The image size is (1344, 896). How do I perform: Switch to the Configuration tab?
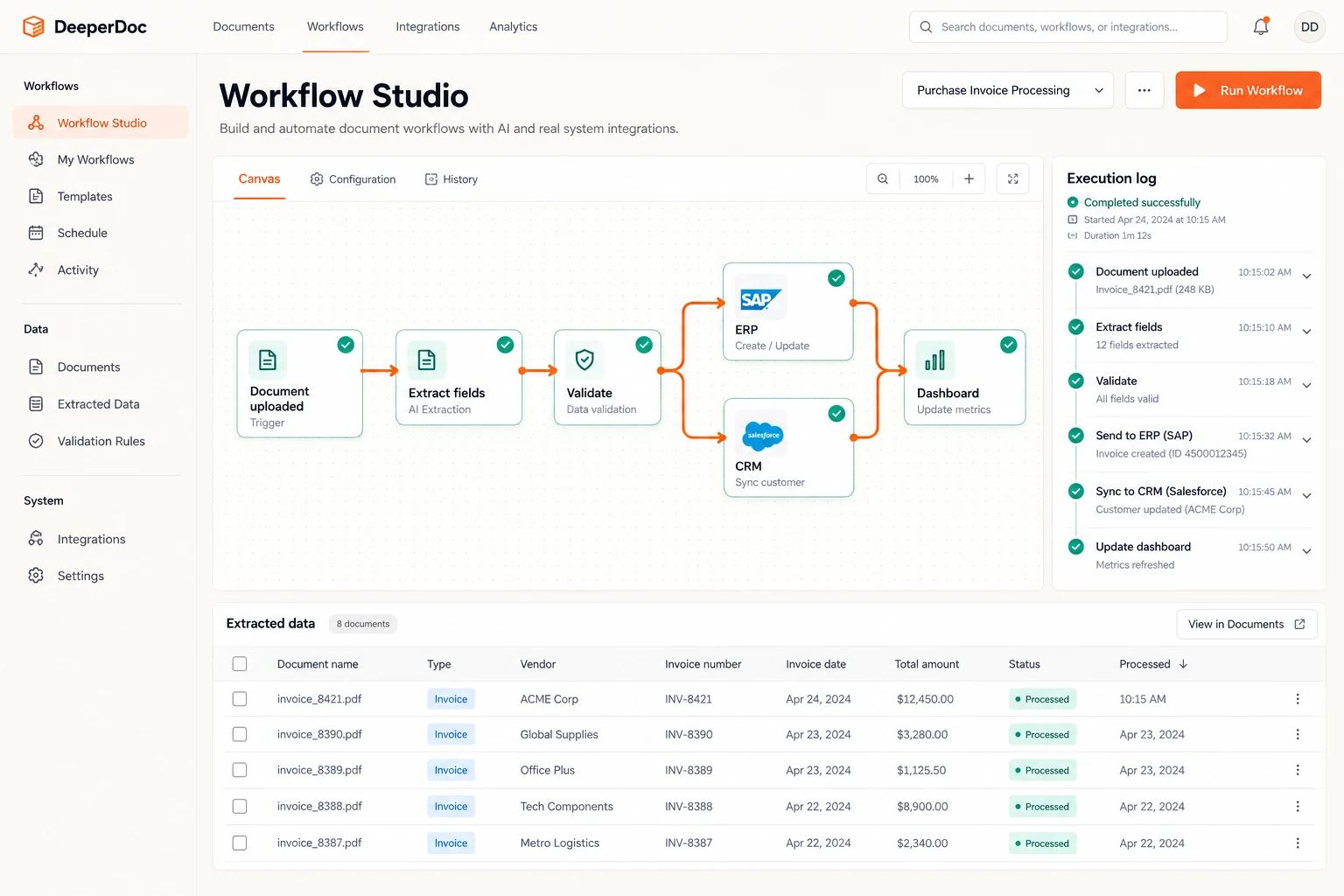point(353,179)
